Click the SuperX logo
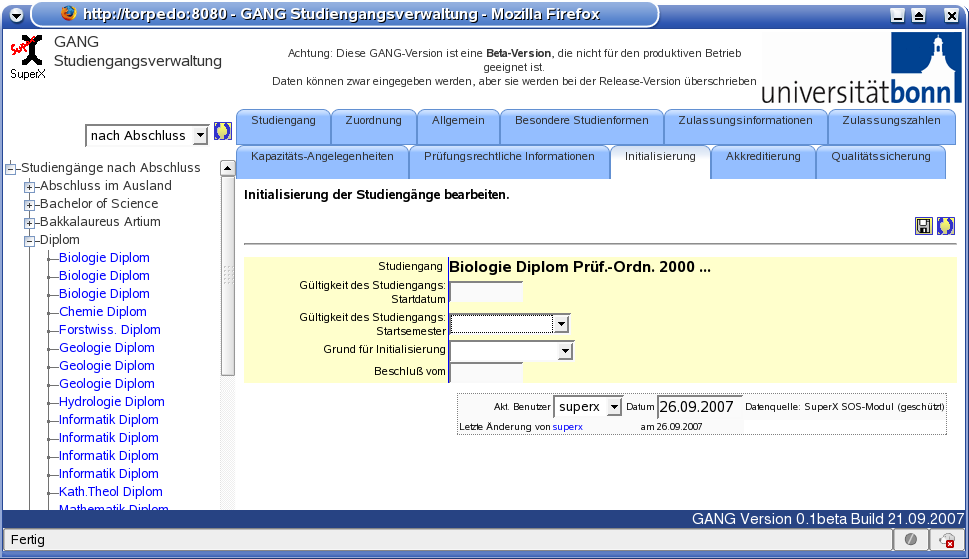The image size is (969, 559). [x=27, y=55]
